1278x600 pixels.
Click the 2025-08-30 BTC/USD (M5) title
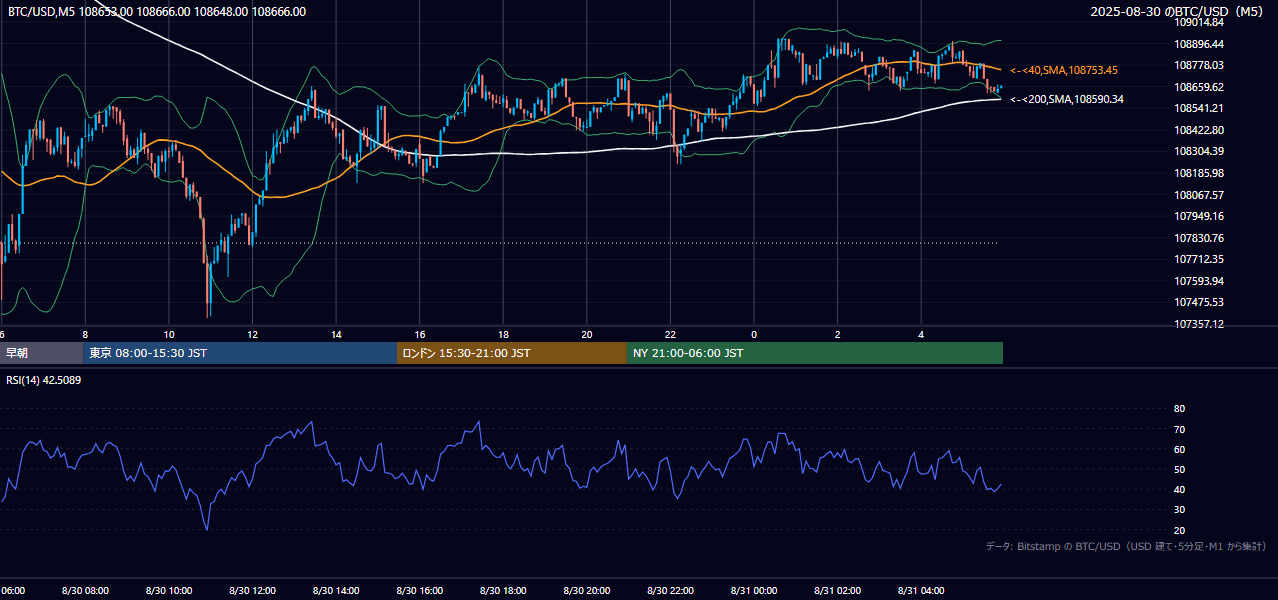point(1177,11)
